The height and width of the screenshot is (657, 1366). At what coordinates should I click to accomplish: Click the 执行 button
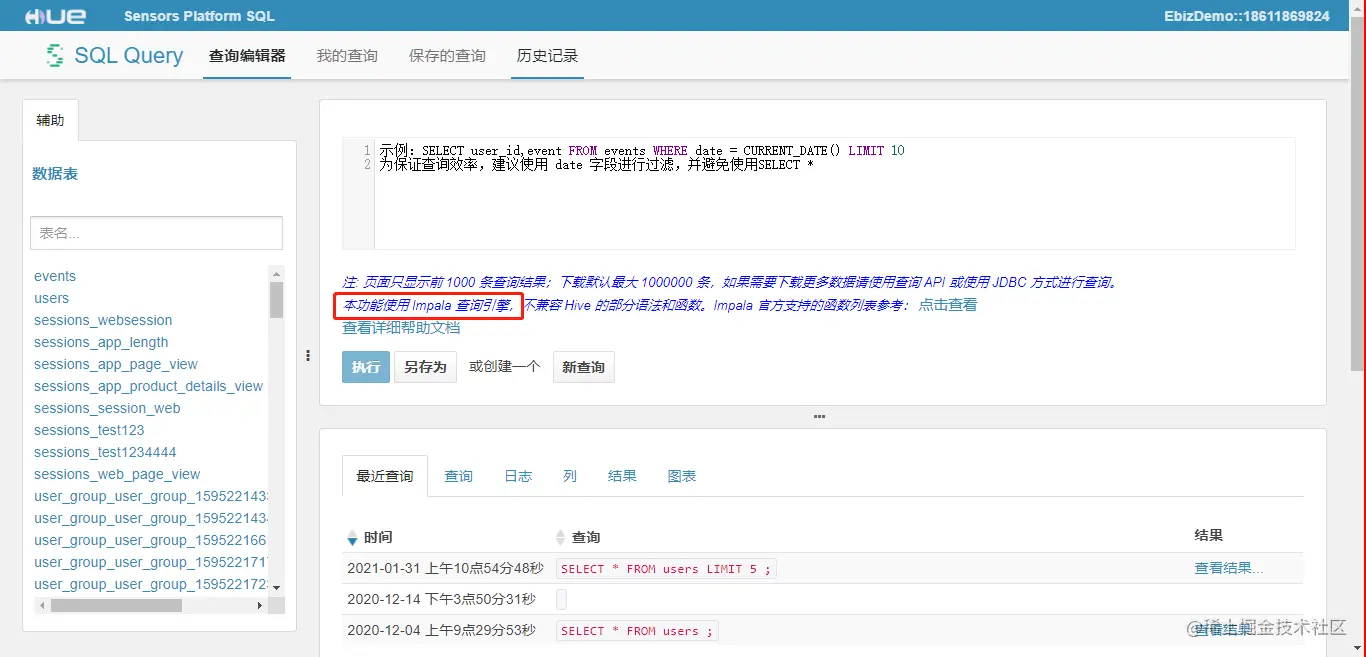point(365,367)
